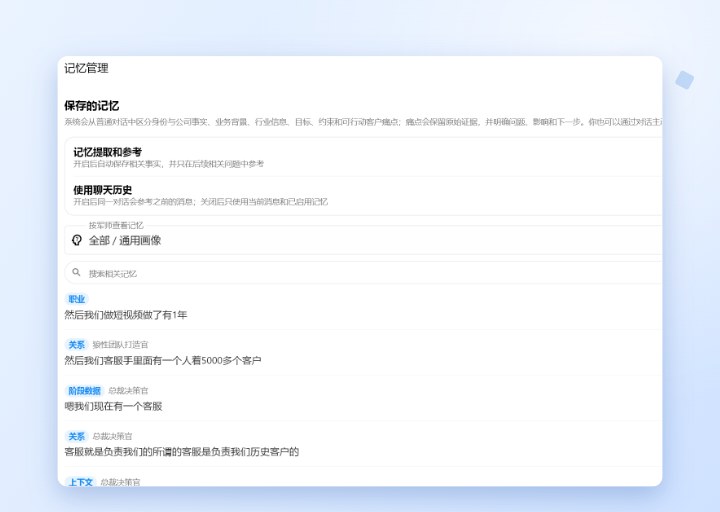
Task: Click the 职业 tag
Action: tap(77, 299)
